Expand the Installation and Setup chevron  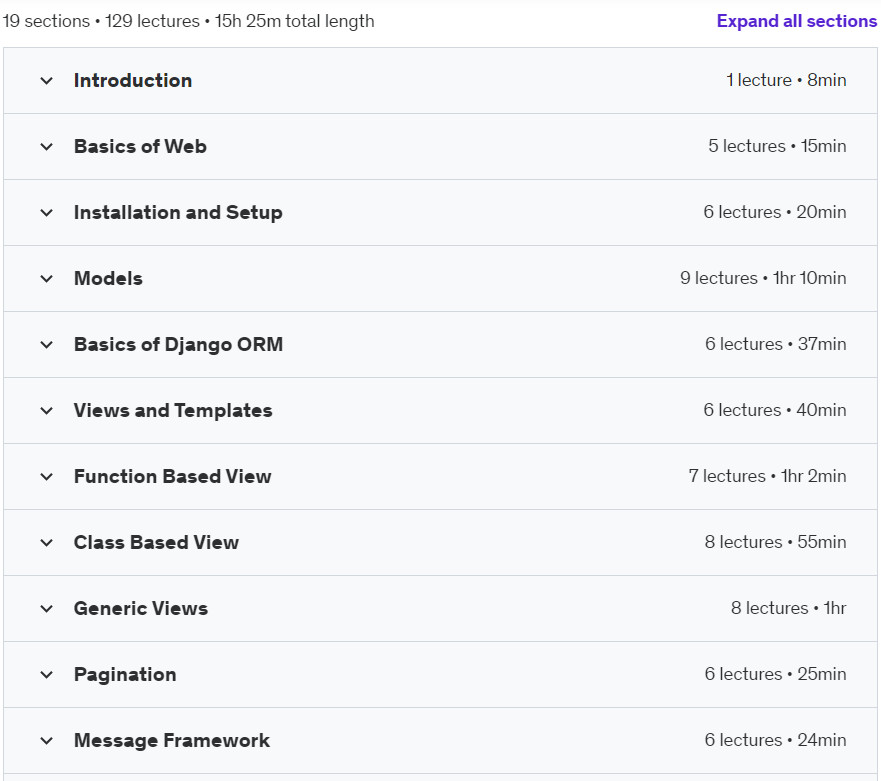click(x=47, y=213)
